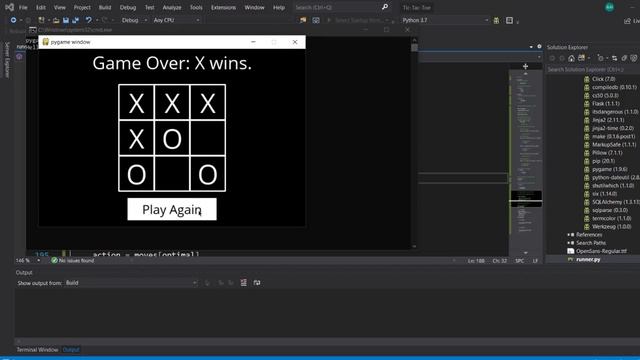Open the Project menu
This screenshot has height=360, width=640.
pos(82,7)
